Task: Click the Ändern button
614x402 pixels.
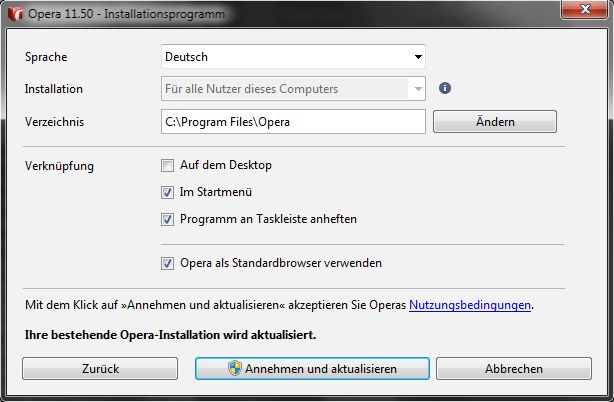Action: tap(495, 122)
